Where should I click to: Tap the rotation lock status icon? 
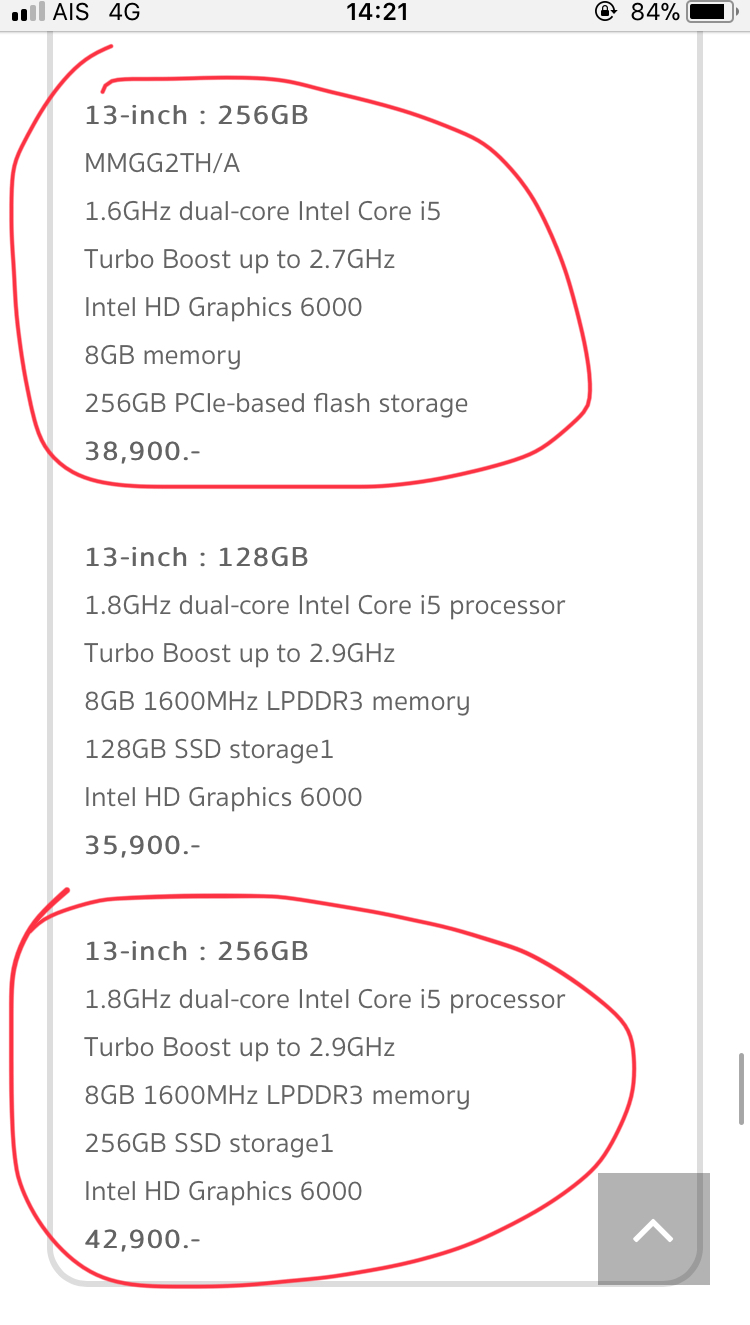[605, 13]
